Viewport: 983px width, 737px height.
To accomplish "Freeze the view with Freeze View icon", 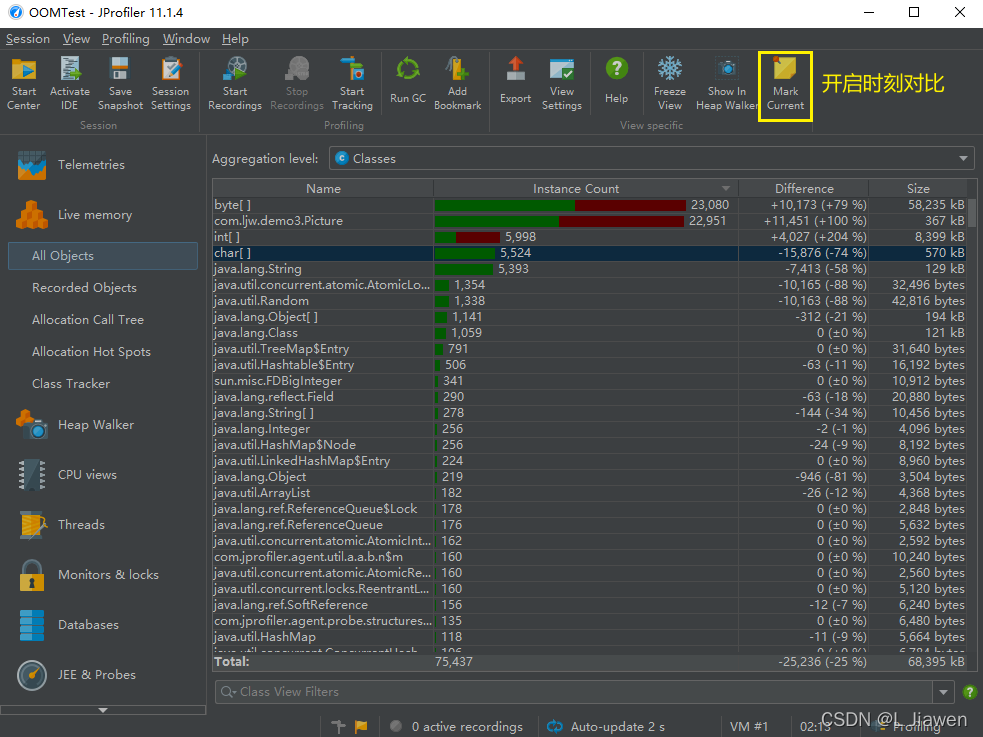I will (669, 83).
